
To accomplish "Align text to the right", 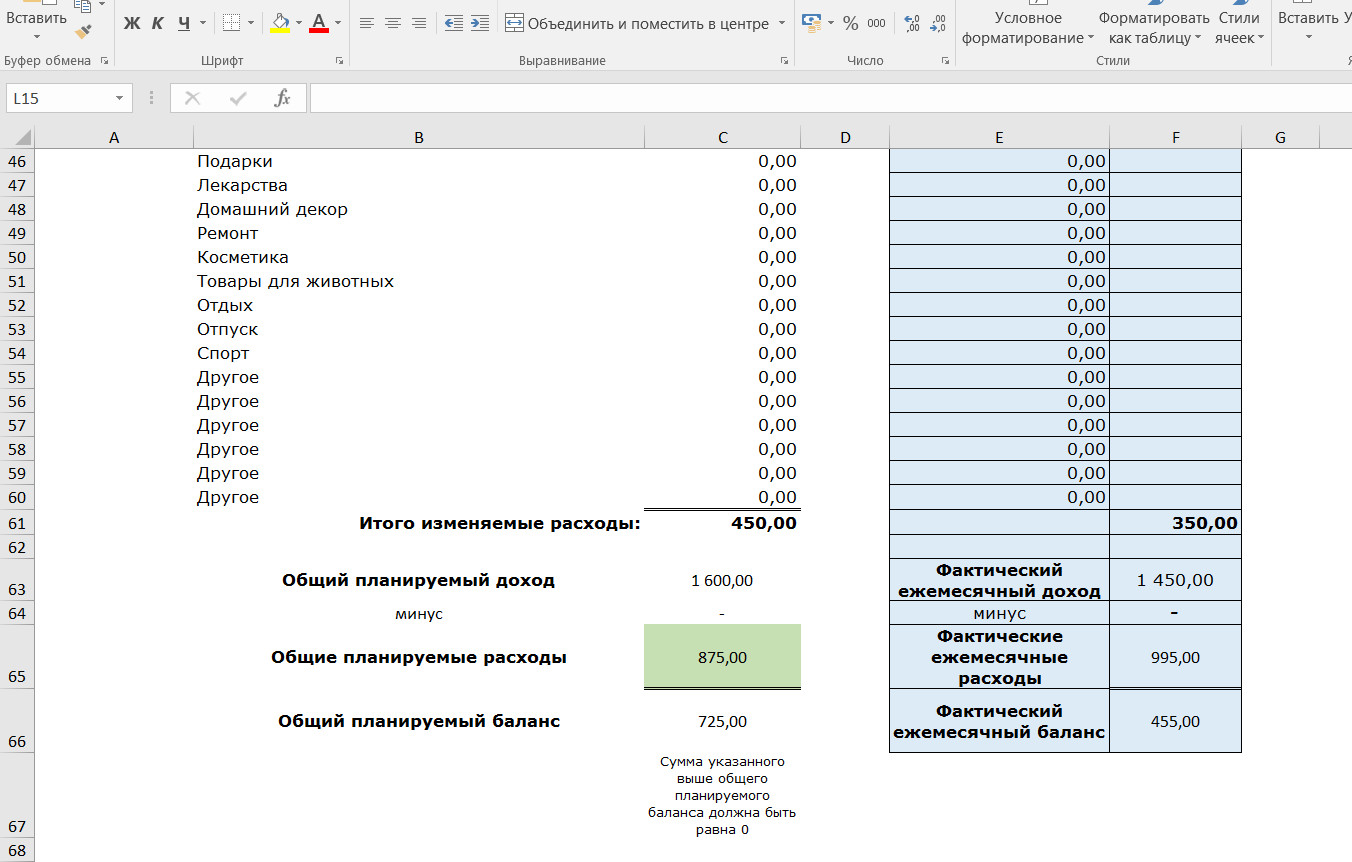I will pos(419,23).
